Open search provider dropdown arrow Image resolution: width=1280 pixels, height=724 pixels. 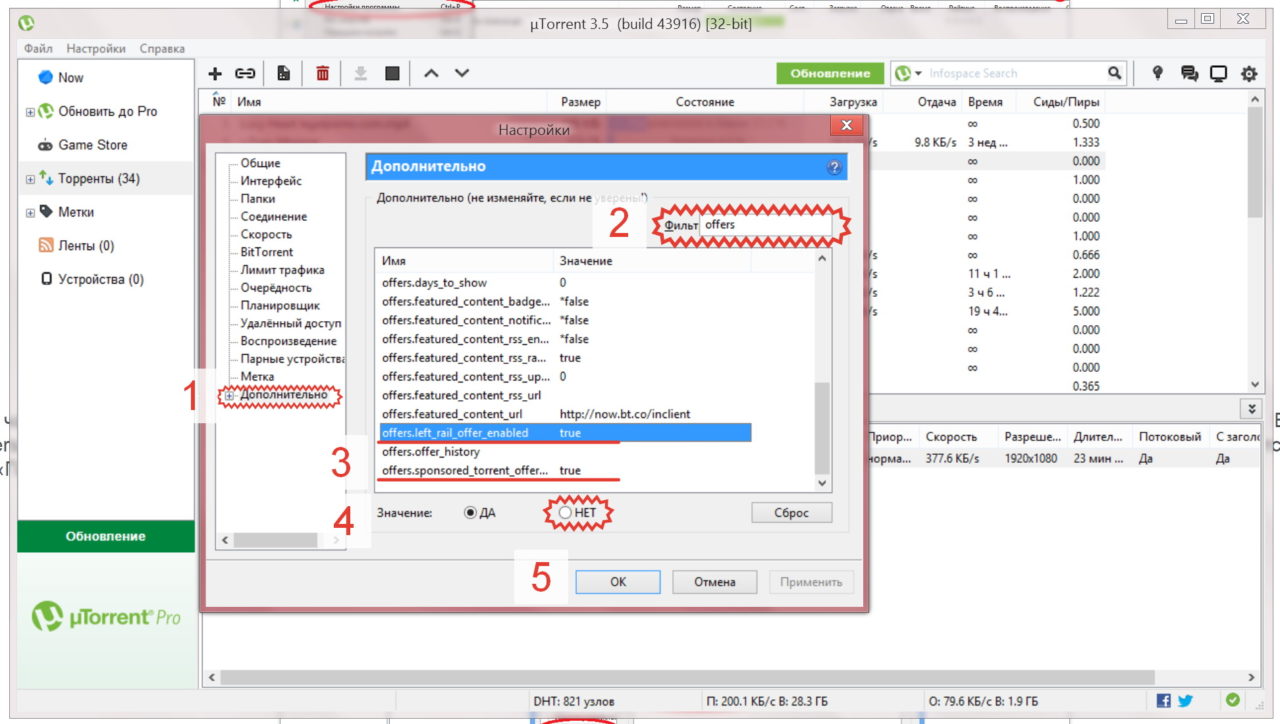[x=918, y=74]
